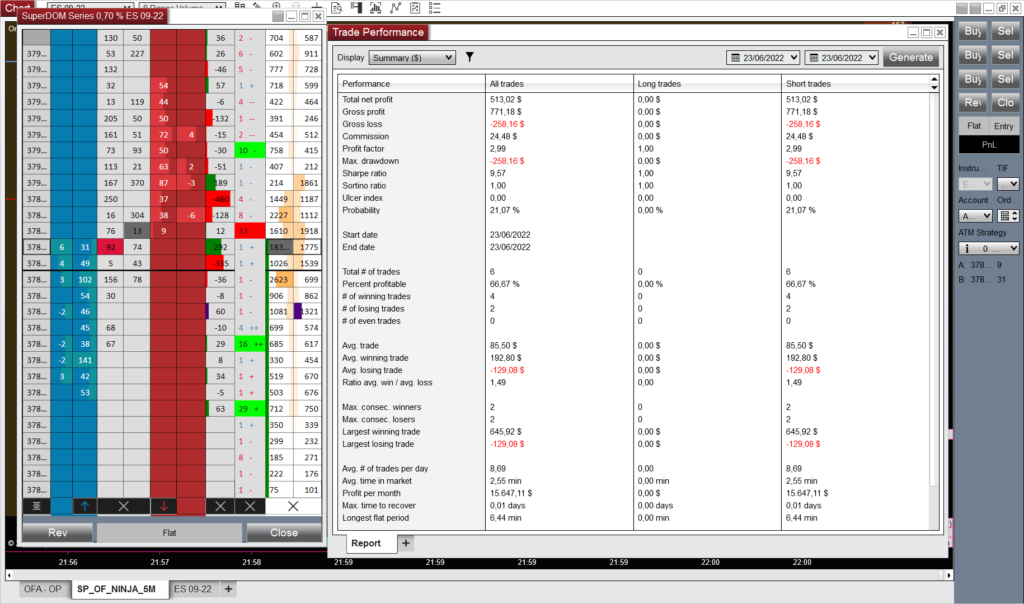Select the drawing tools pencil icon
The image size is (1024, 604).
click(258, 6)
